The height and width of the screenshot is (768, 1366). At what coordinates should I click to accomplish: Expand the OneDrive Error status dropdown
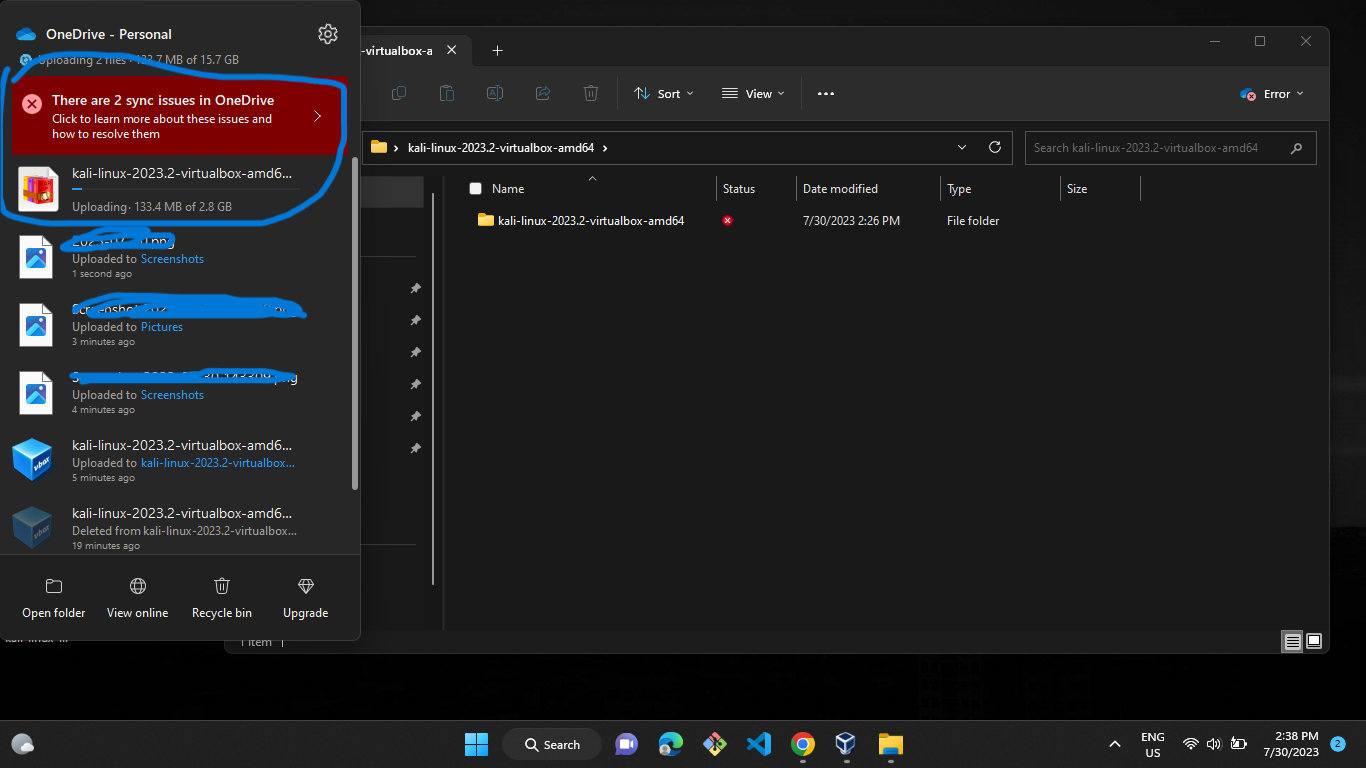coord(1272,93)
